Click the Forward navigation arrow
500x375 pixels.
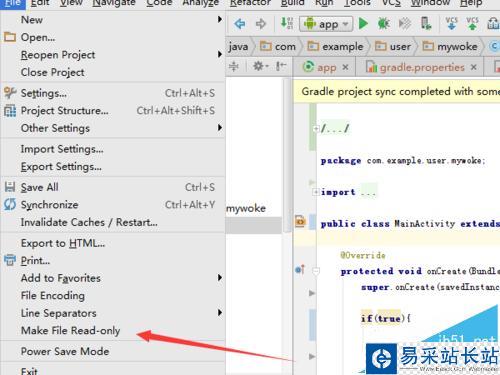point(261,24)
